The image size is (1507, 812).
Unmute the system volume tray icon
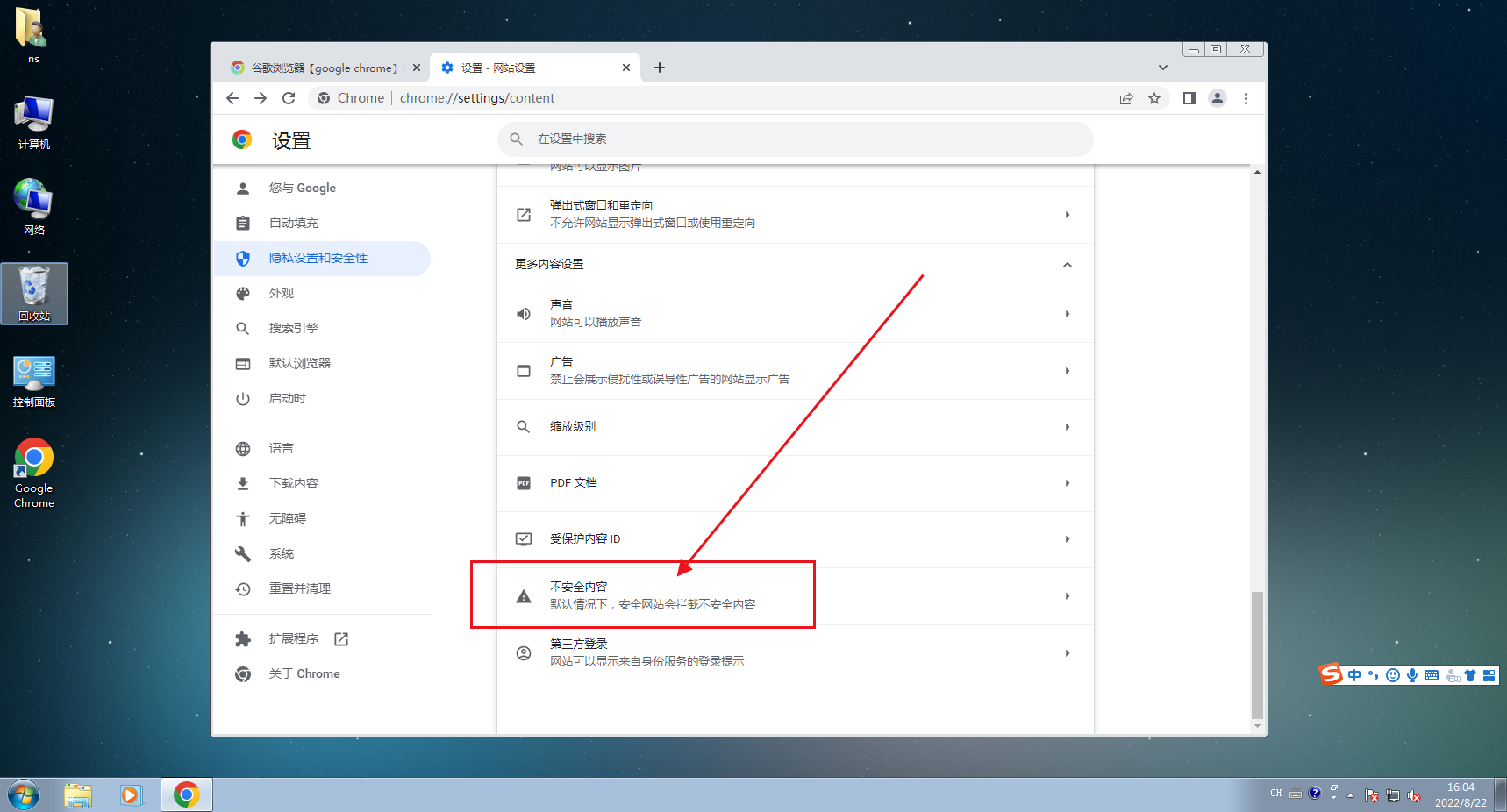coord(1414,795)
